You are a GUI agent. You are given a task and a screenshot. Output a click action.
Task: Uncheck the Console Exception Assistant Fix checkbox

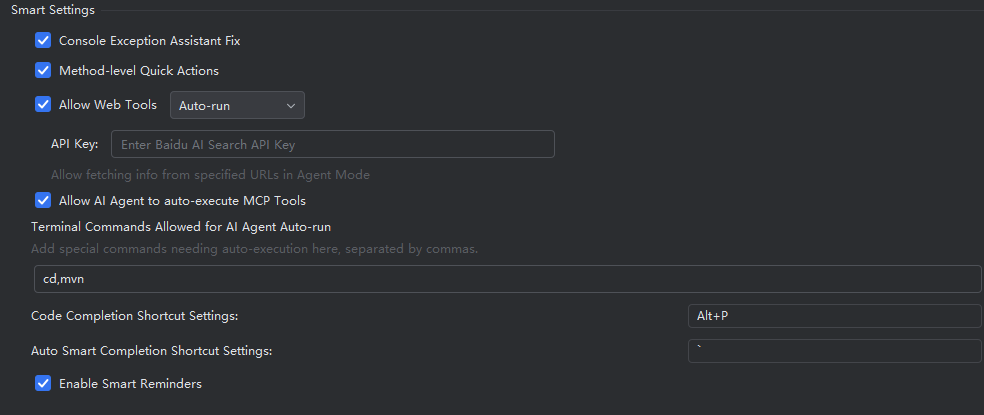click(x=43, y=41)
